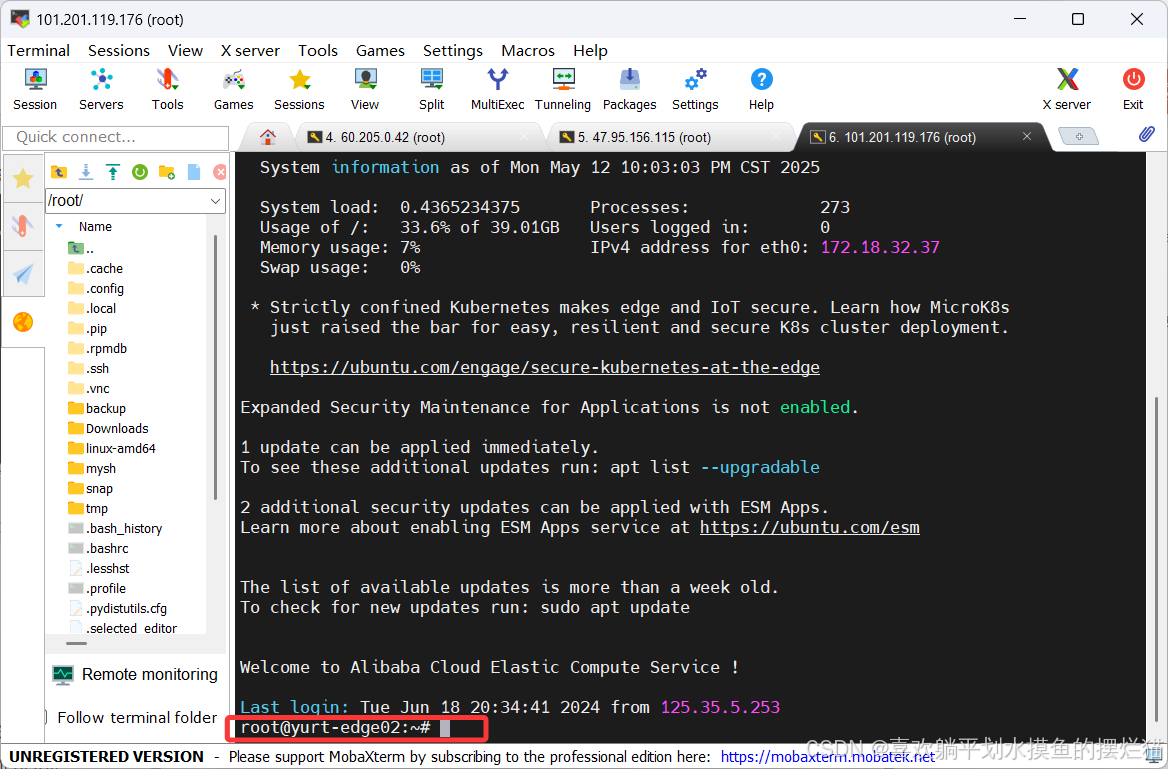The width and height of the screenshot is (1168, 769).
Task: Click the Games toolbar icon
Action: pos(233,89)
